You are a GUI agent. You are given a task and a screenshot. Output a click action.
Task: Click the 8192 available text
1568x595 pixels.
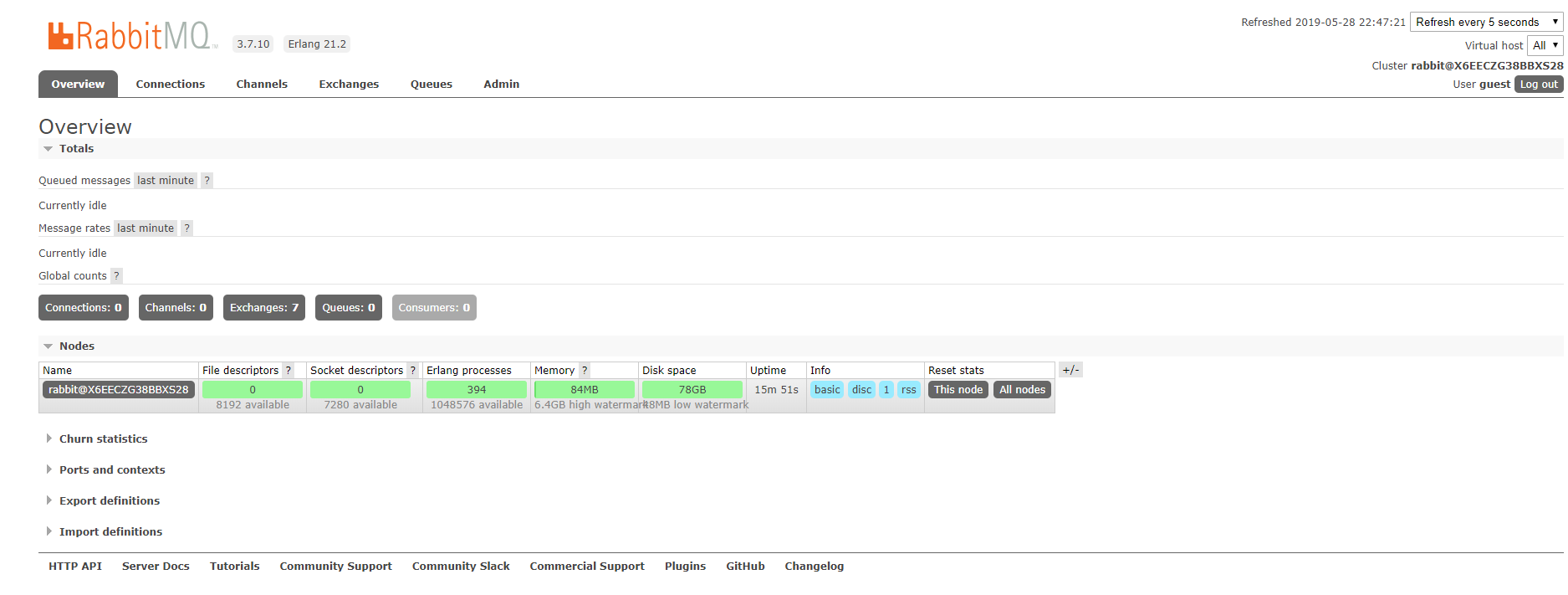coord(253,405)
